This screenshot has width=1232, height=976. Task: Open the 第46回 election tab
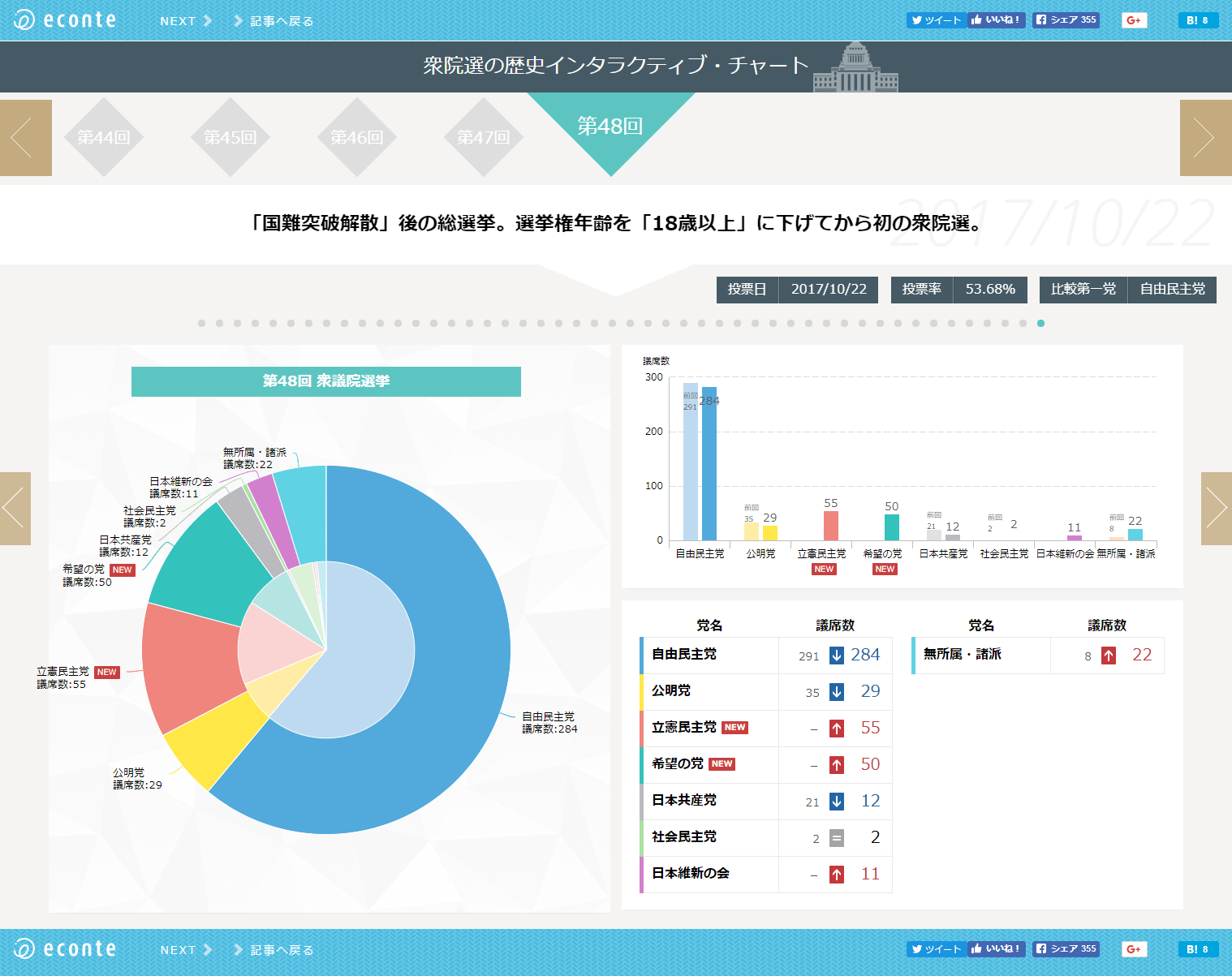tap(356, 138)
